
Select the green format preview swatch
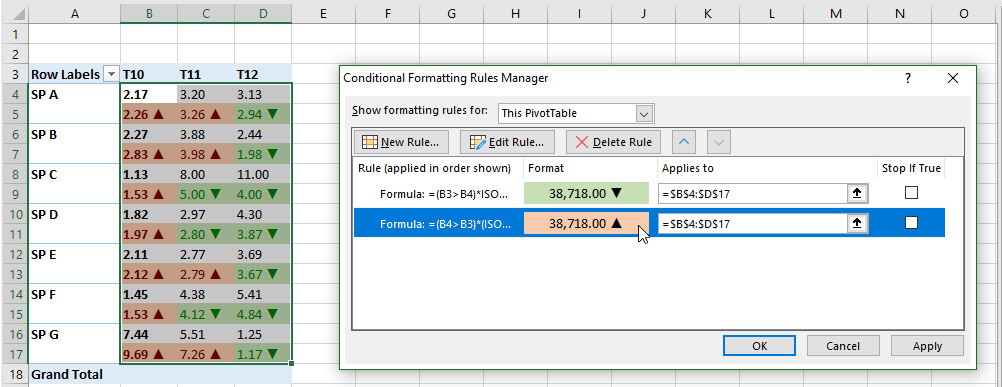(x=586, y=193)
